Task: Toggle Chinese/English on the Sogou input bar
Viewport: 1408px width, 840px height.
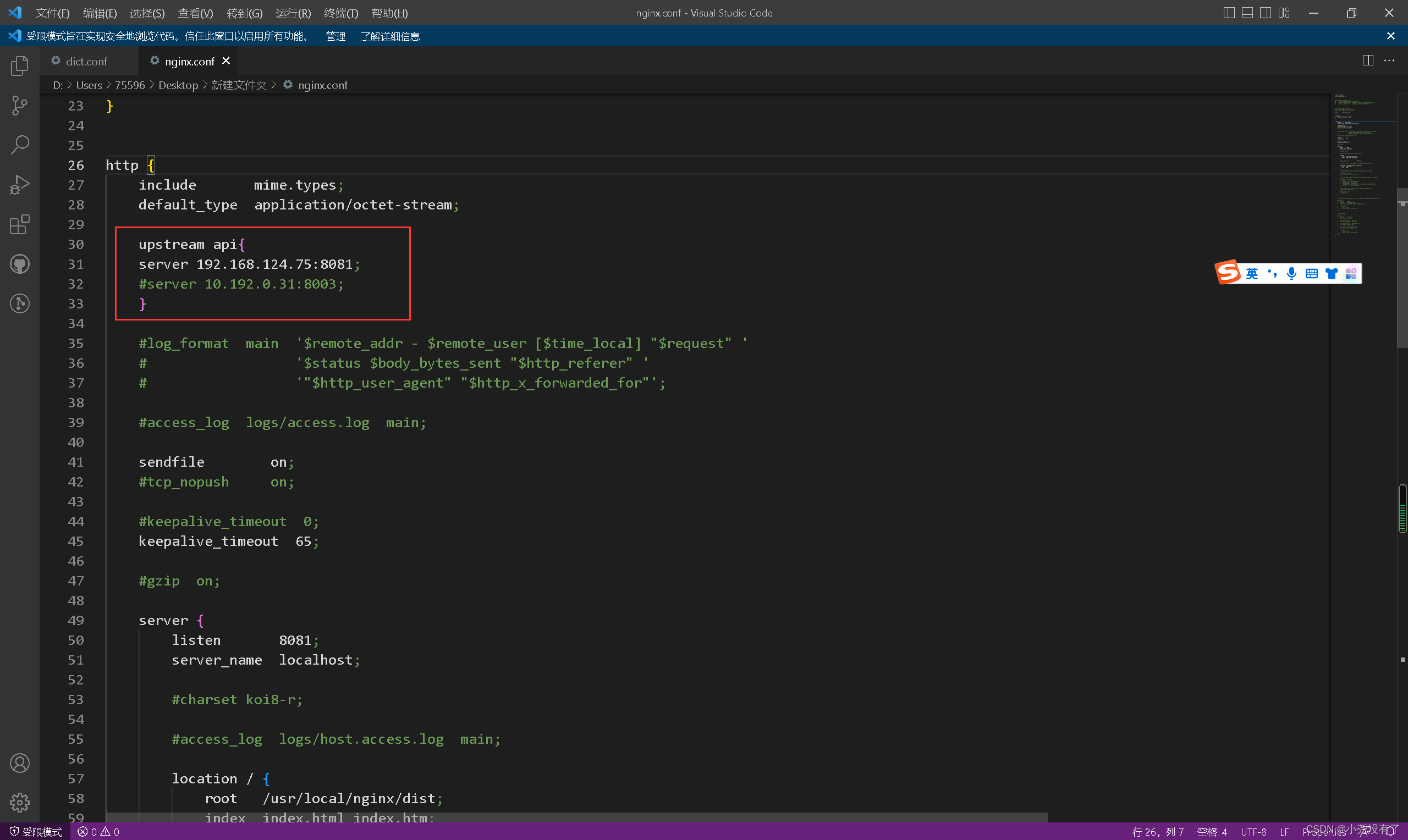Action: coord(1253,273)
